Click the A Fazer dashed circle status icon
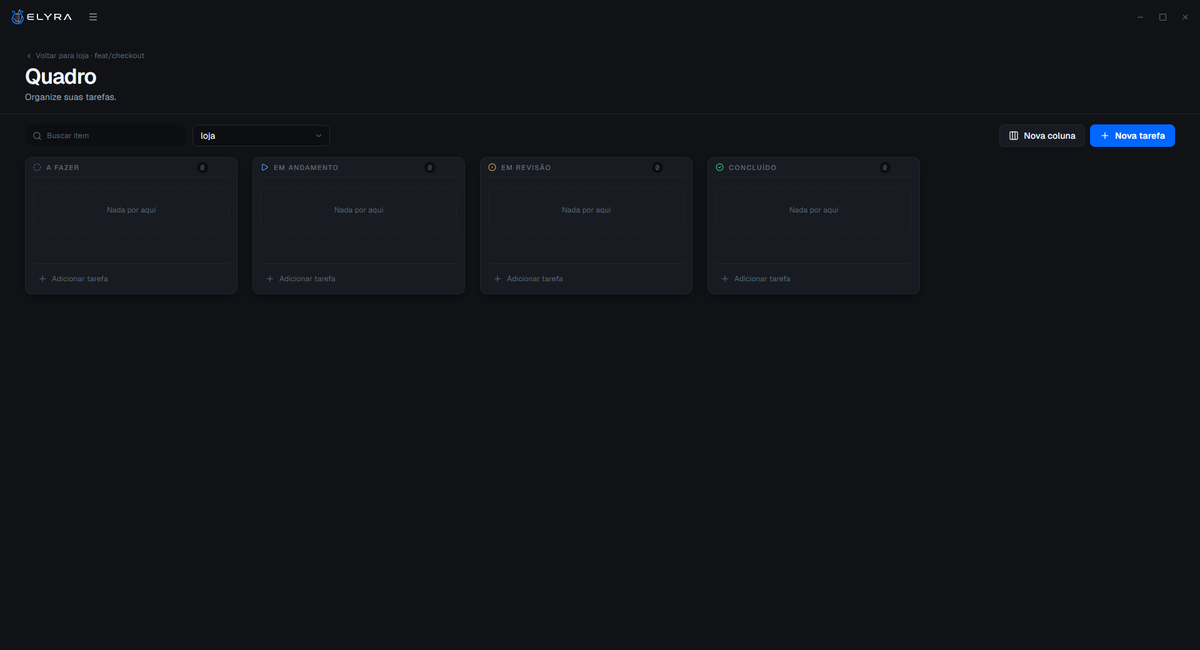 tap(37, 167)
